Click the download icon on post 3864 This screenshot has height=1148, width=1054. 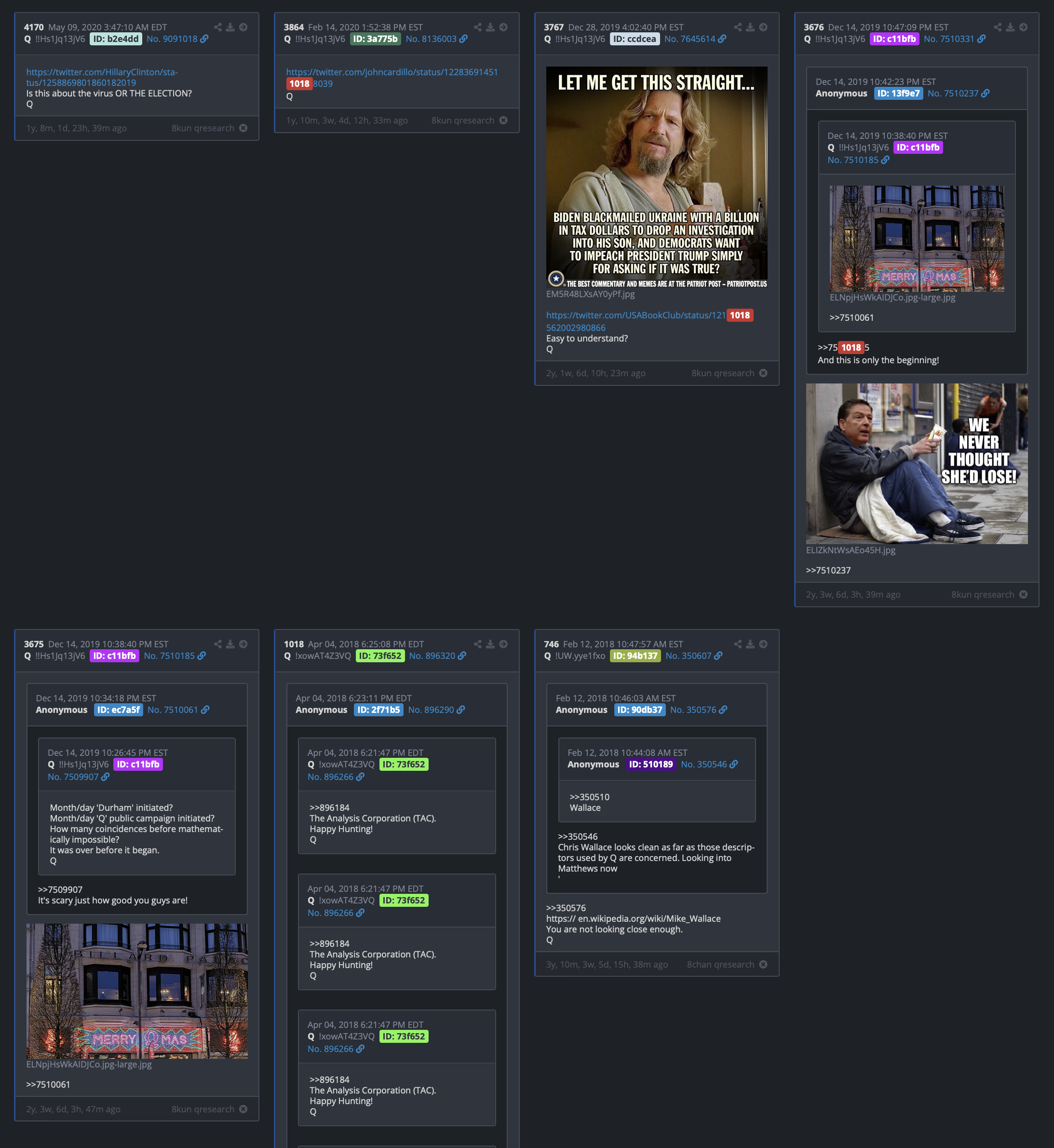click(490, 27)
